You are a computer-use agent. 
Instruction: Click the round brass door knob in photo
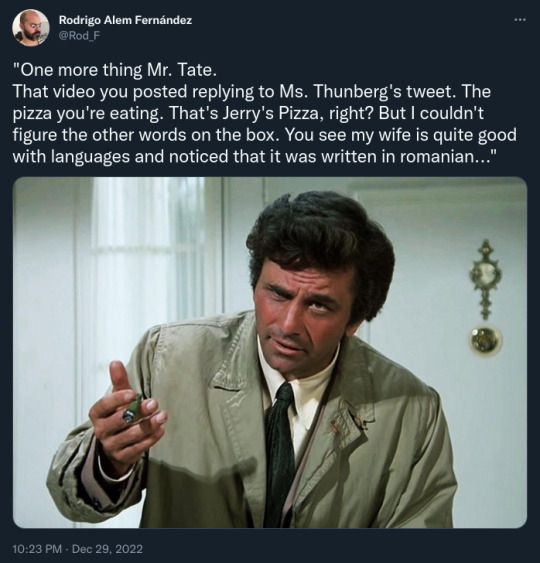[485, 340]
